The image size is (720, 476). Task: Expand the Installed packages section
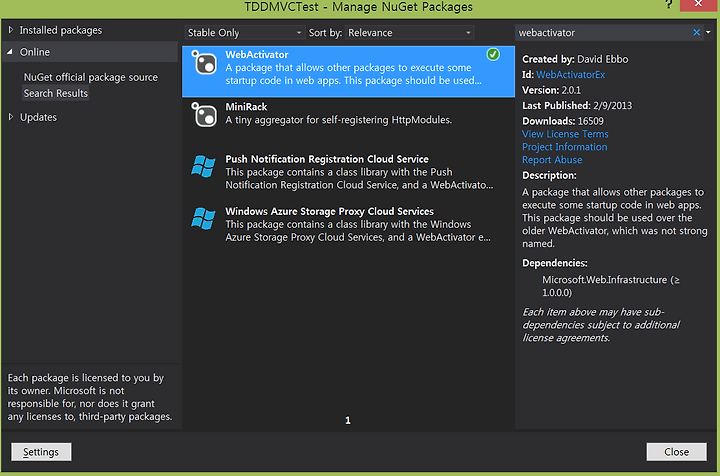coord(11,30)
